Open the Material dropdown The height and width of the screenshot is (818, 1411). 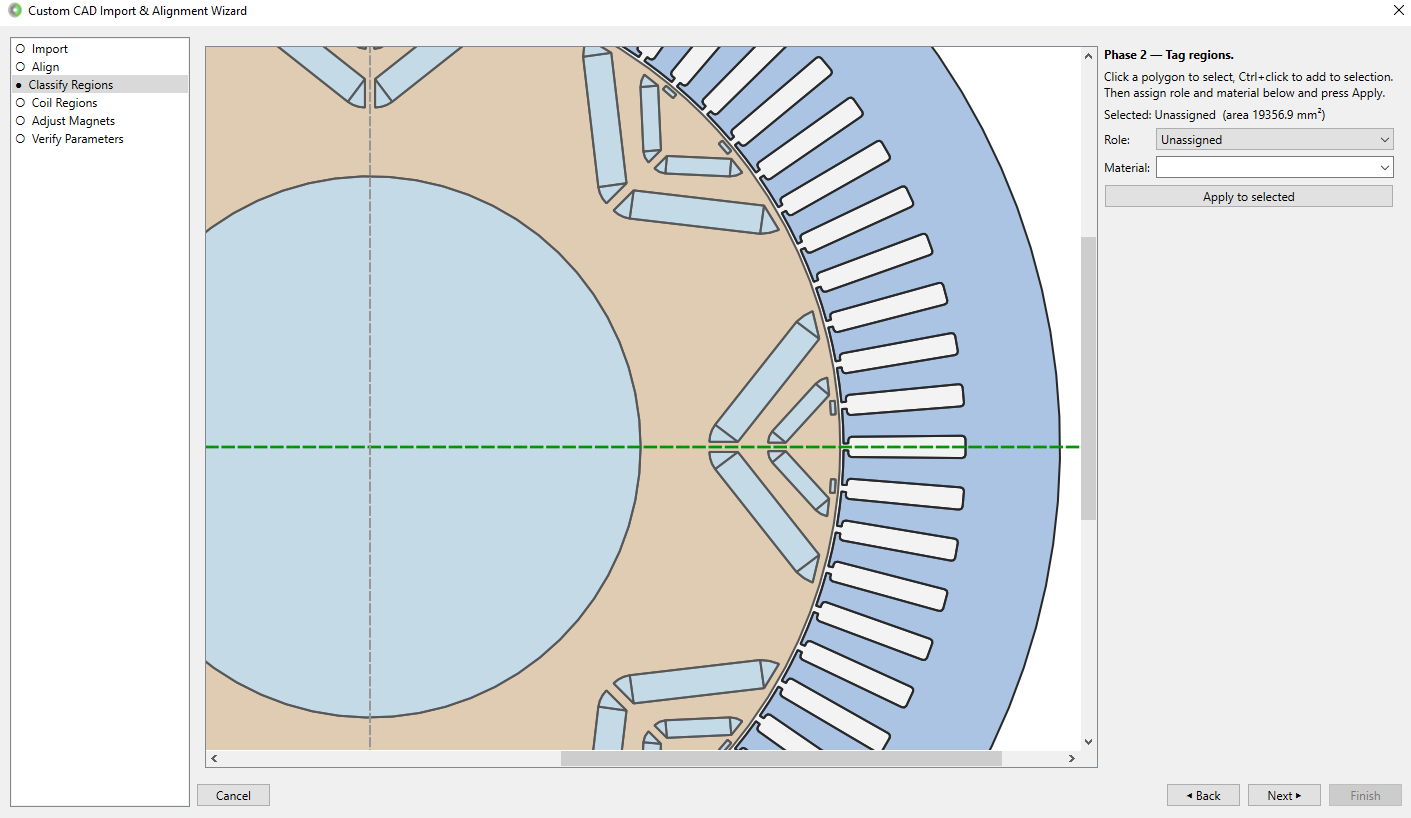pos(1274,168)
